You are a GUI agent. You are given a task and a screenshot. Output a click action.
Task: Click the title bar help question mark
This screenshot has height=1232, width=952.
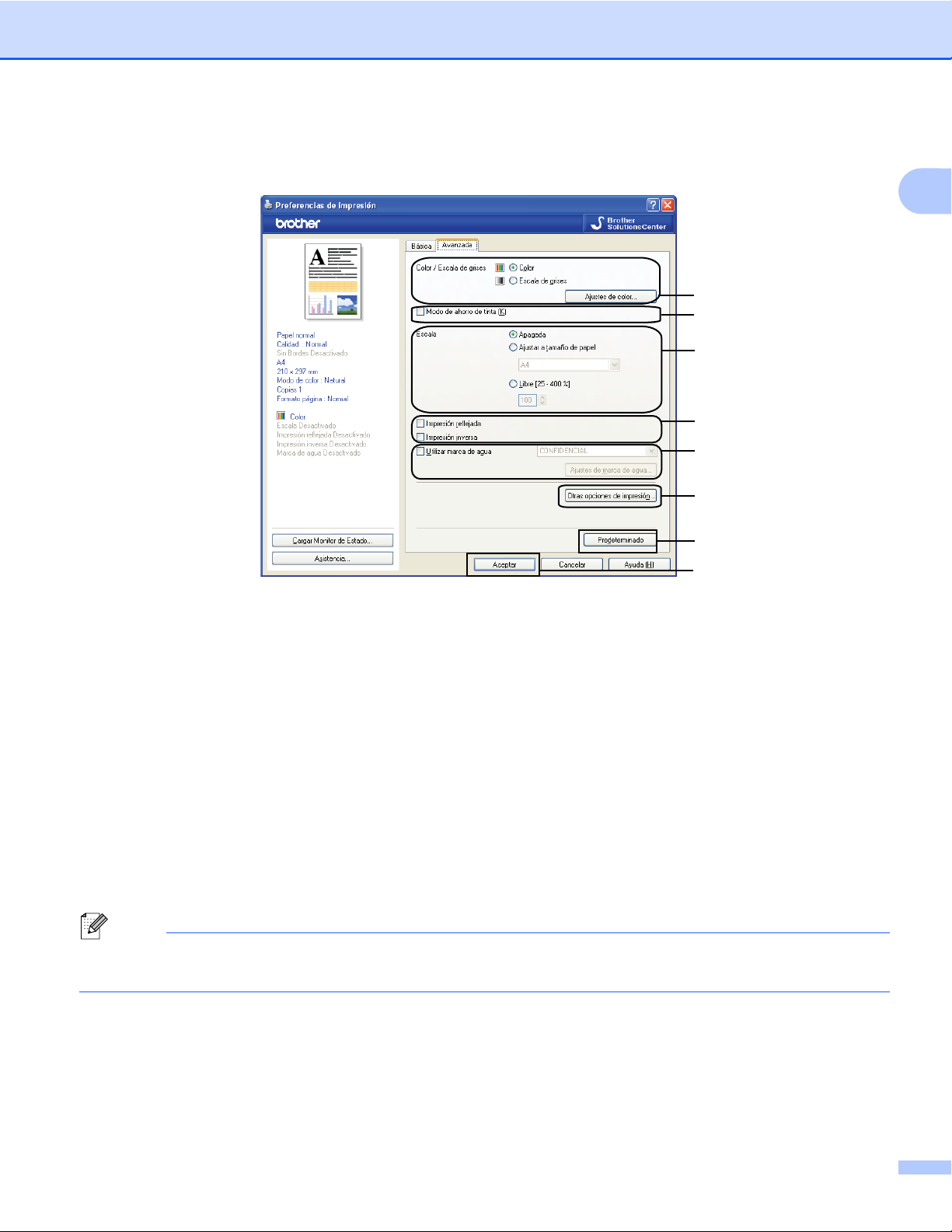point(653,205)
